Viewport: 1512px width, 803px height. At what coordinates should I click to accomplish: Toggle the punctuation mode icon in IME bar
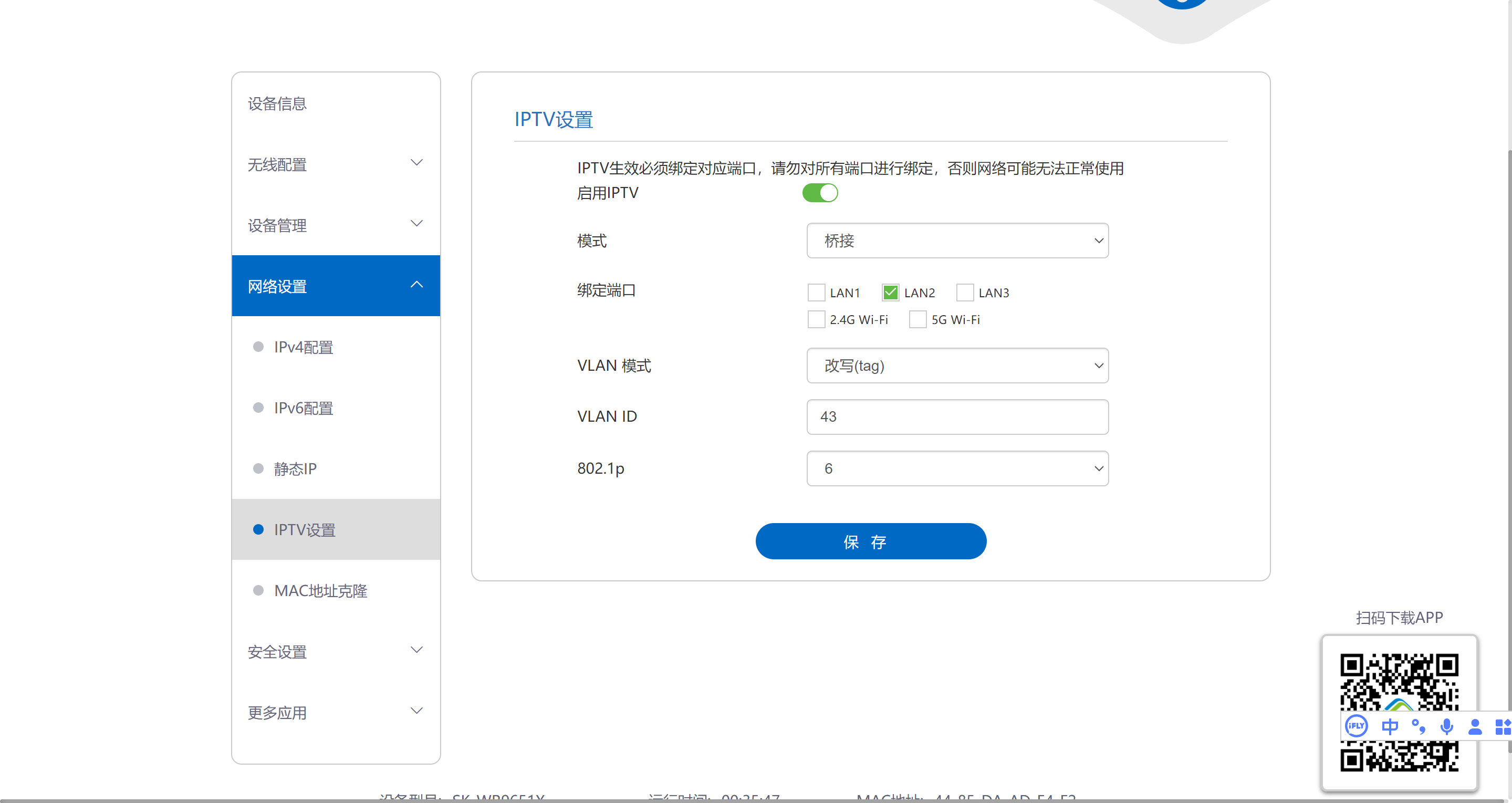click(1419, 727)
